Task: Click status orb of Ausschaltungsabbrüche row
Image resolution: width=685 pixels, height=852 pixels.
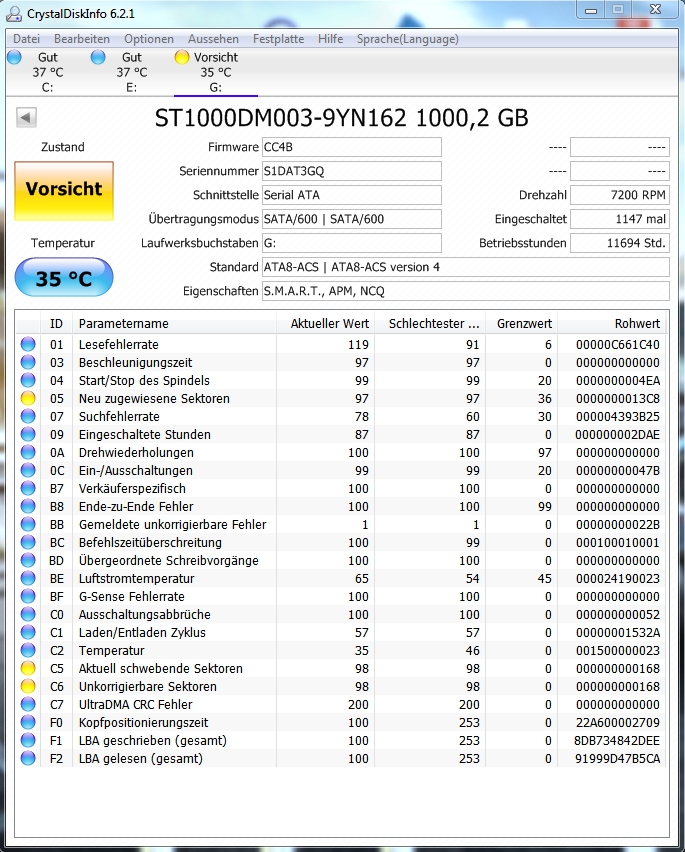Action: 28,614
